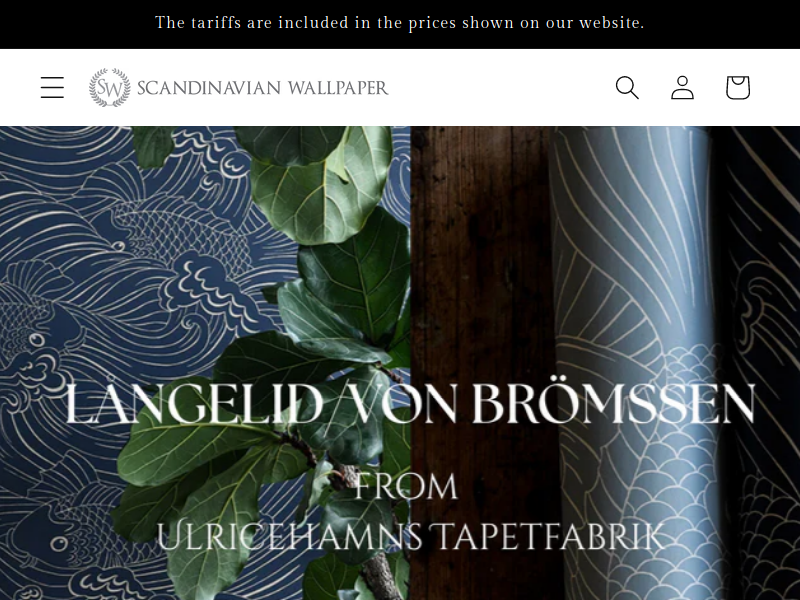
Task: Click the Ulricehamns Tapetfabrik subtitle
Action: [x=410, y=536]
